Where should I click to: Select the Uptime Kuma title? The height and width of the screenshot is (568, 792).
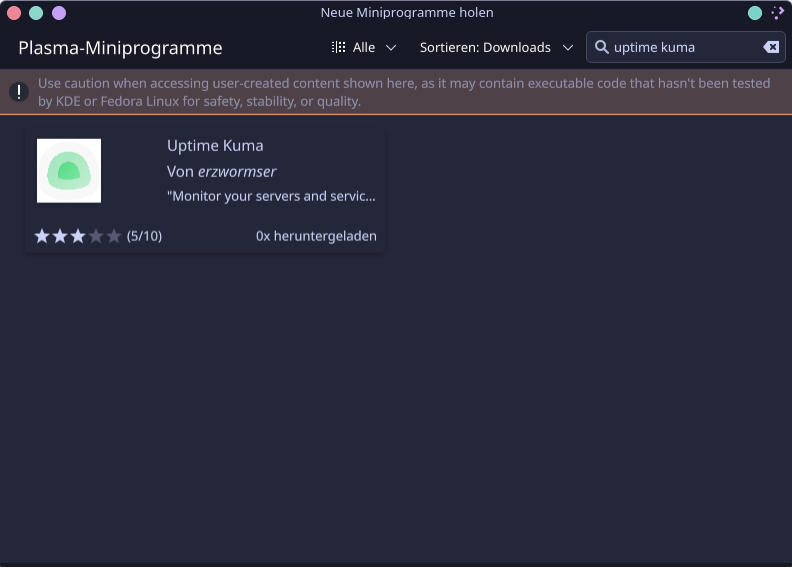215,145
